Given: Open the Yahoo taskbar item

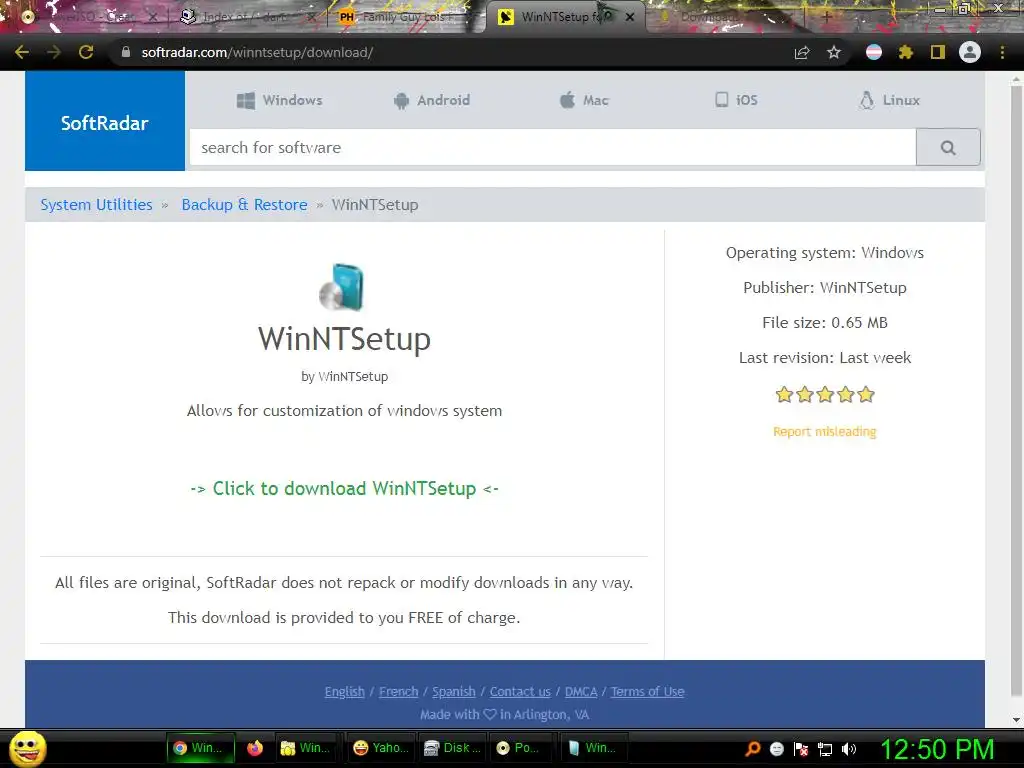Looking at the screenshot, I should (381, 748).
